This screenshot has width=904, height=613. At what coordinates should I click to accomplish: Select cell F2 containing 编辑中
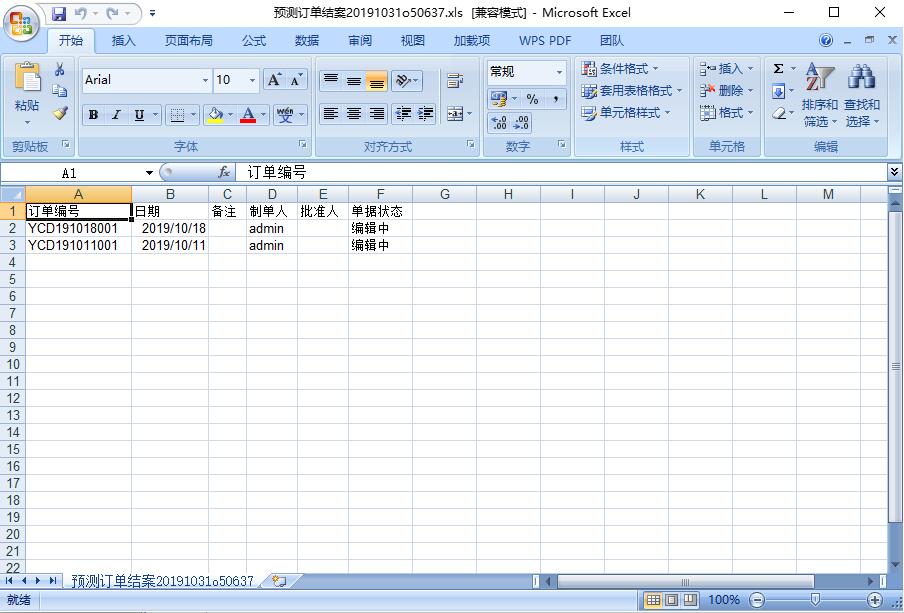click(x=380, y=229)
